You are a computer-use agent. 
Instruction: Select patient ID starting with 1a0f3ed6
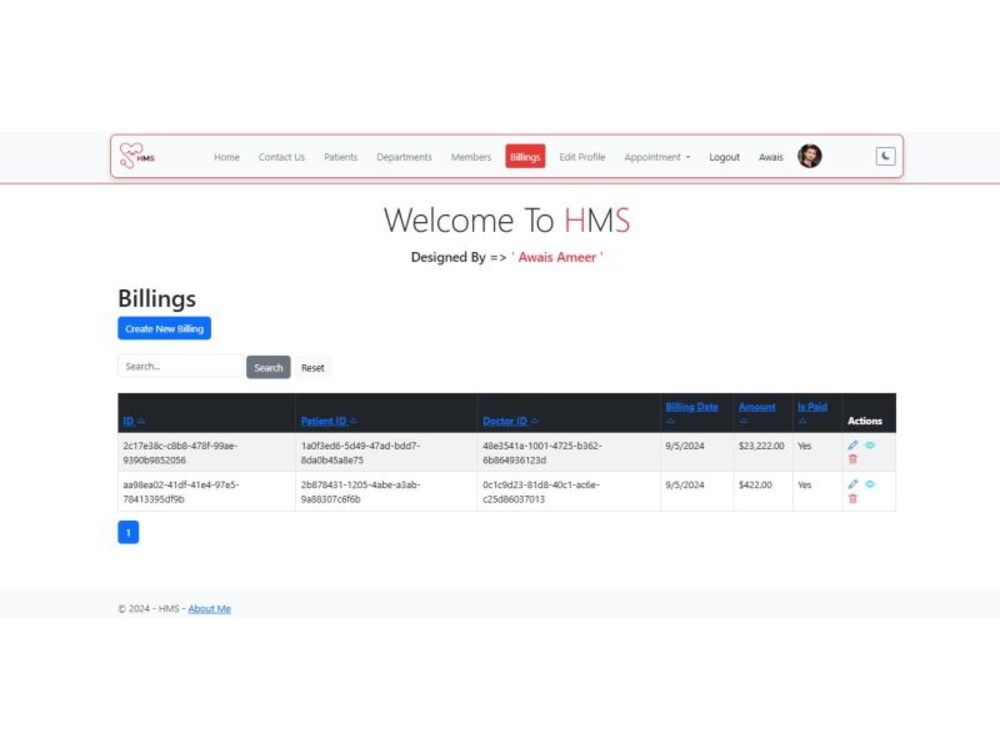[360, 453]
